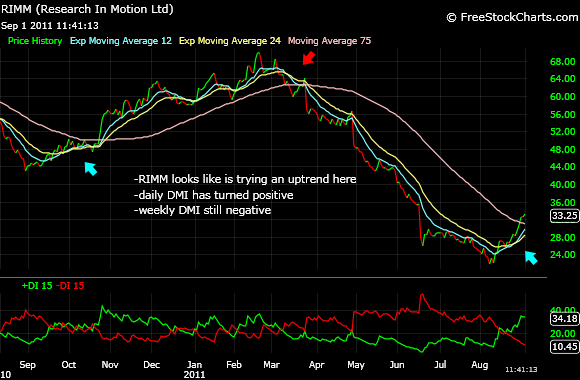
Task: Select the Moving Average 75 legend
Action: [329, 41]
